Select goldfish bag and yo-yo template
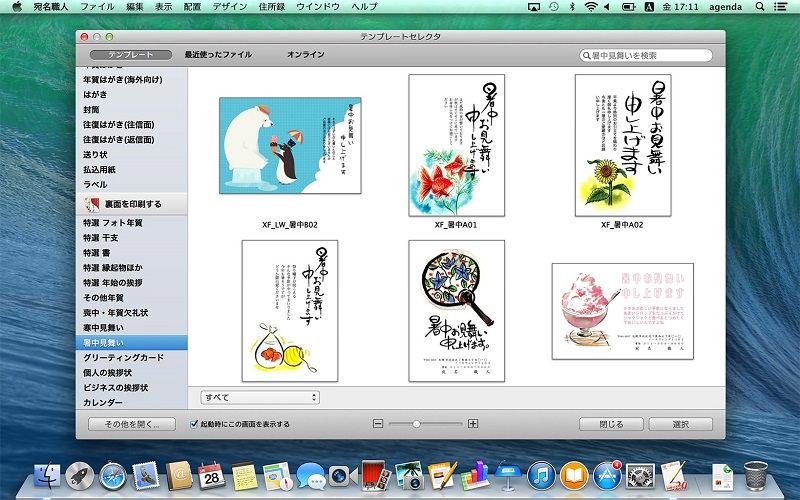 (290, 311)
